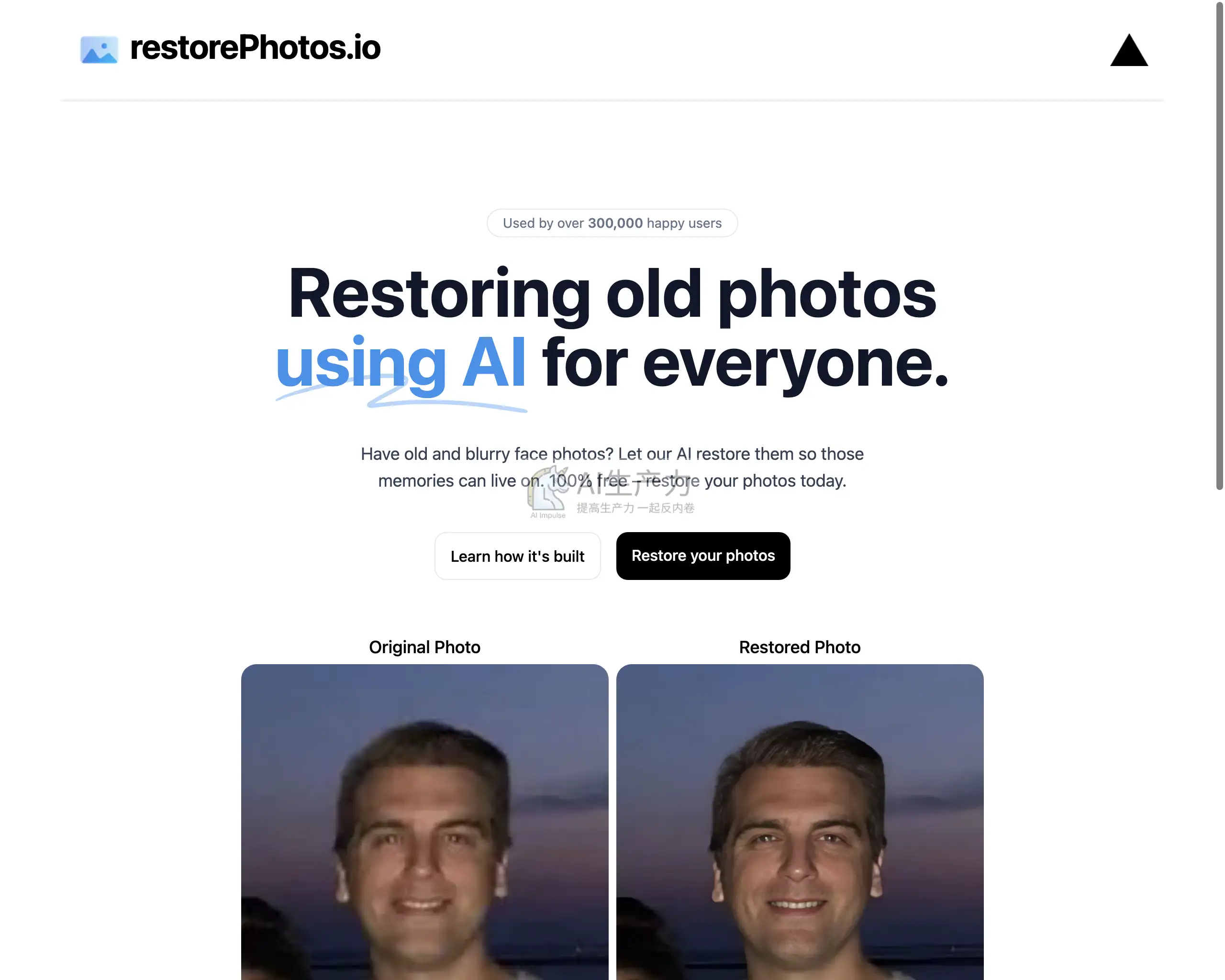Click the blue 'using AI' heading text
1225x980 pixels.
pos(401,362)
